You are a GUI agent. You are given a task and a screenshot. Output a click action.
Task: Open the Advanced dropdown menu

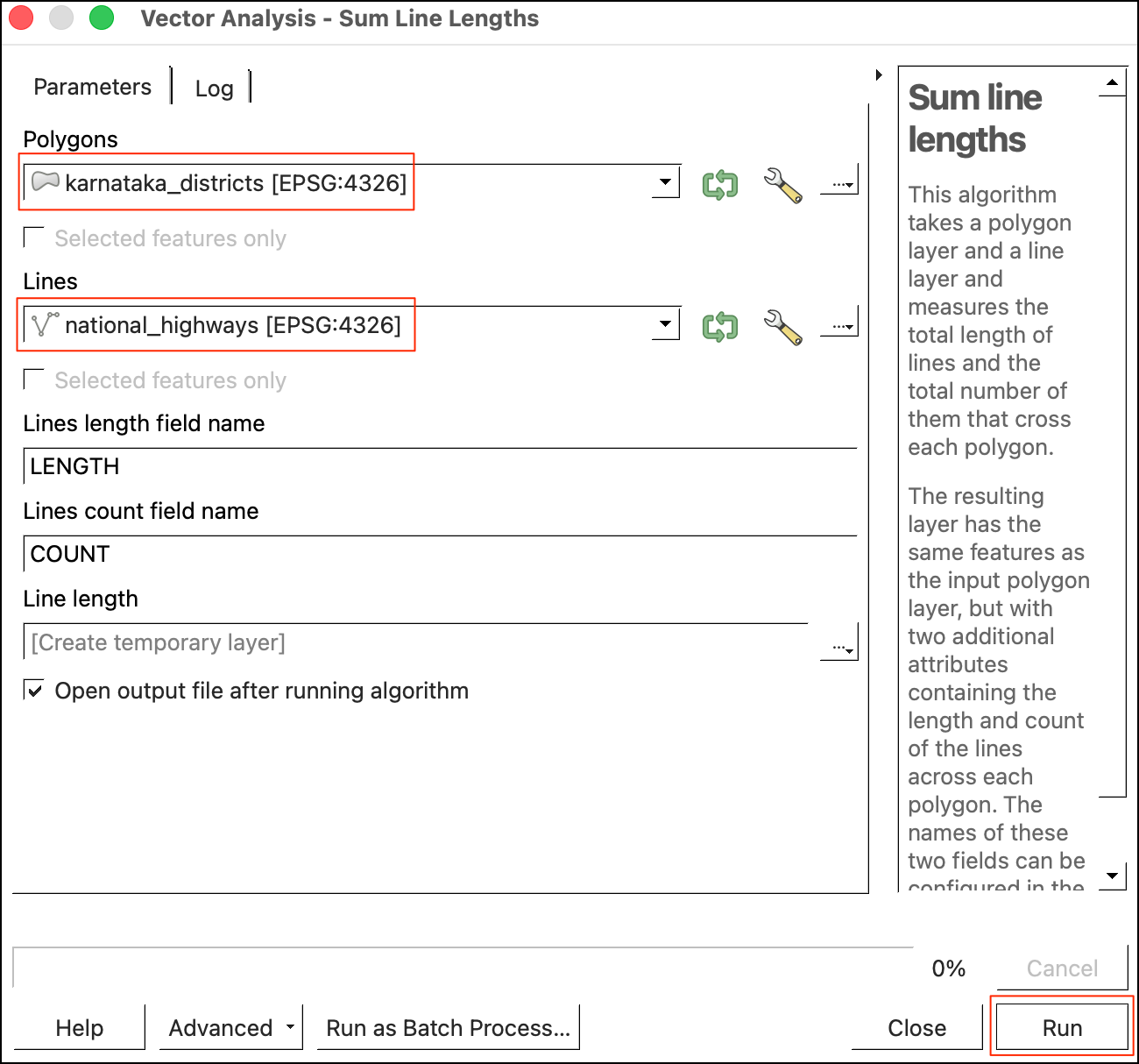click(x=230, y=1027)
